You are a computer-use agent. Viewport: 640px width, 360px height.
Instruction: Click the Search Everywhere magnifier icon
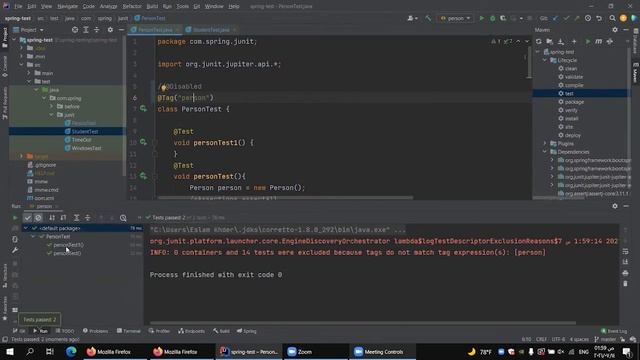coord(612,18)
